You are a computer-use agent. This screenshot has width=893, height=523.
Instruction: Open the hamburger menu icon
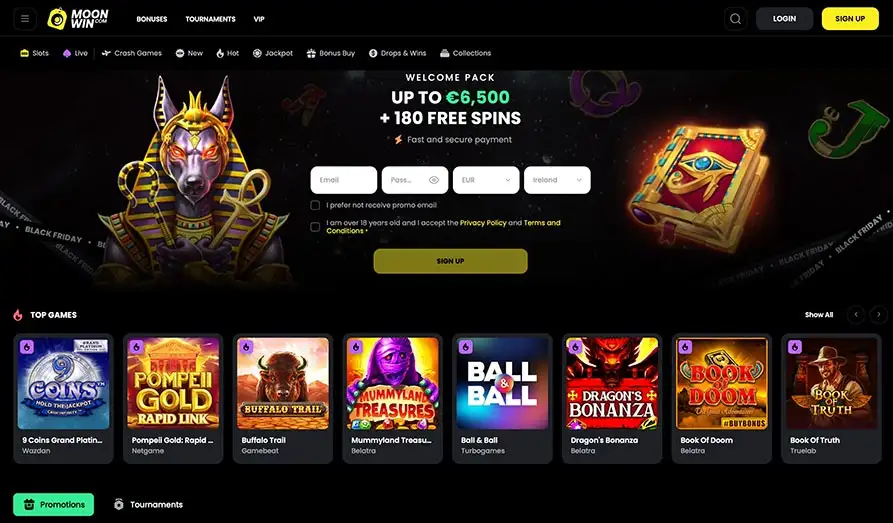point(25,19)
